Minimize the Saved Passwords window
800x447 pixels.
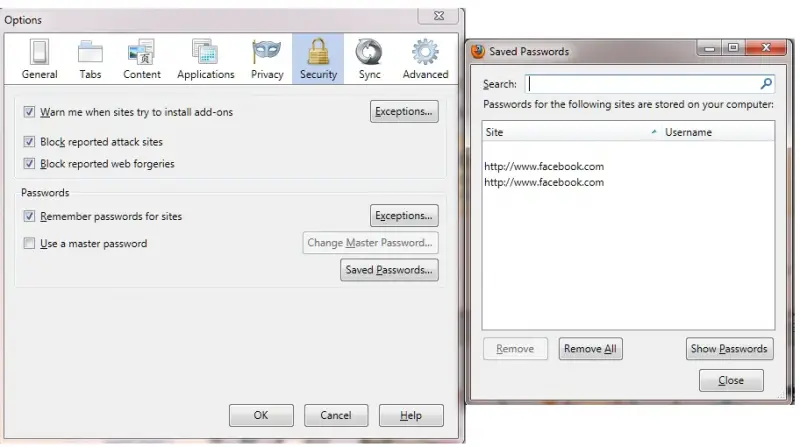[709, 48]
